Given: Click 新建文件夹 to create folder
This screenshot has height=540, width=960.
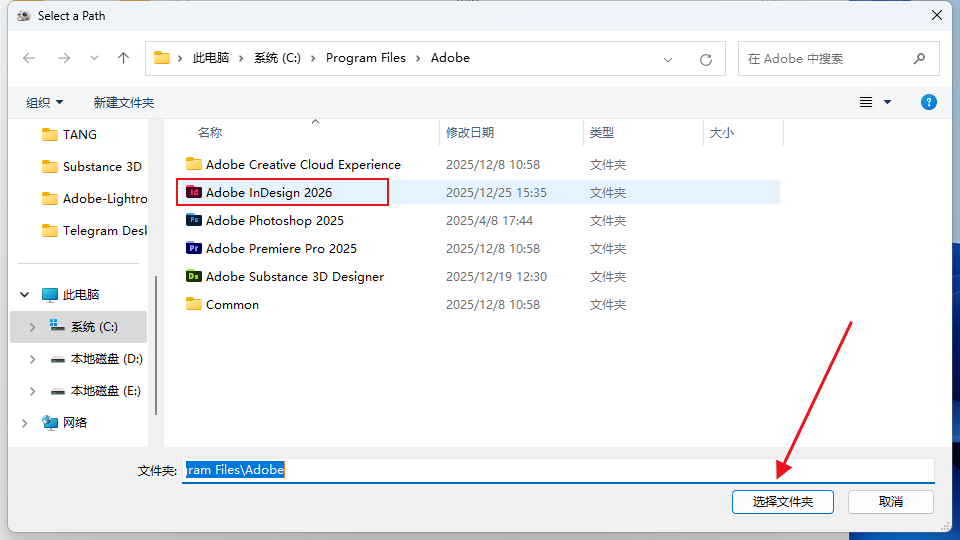Looking at the screenshot, I should (124, 102).
